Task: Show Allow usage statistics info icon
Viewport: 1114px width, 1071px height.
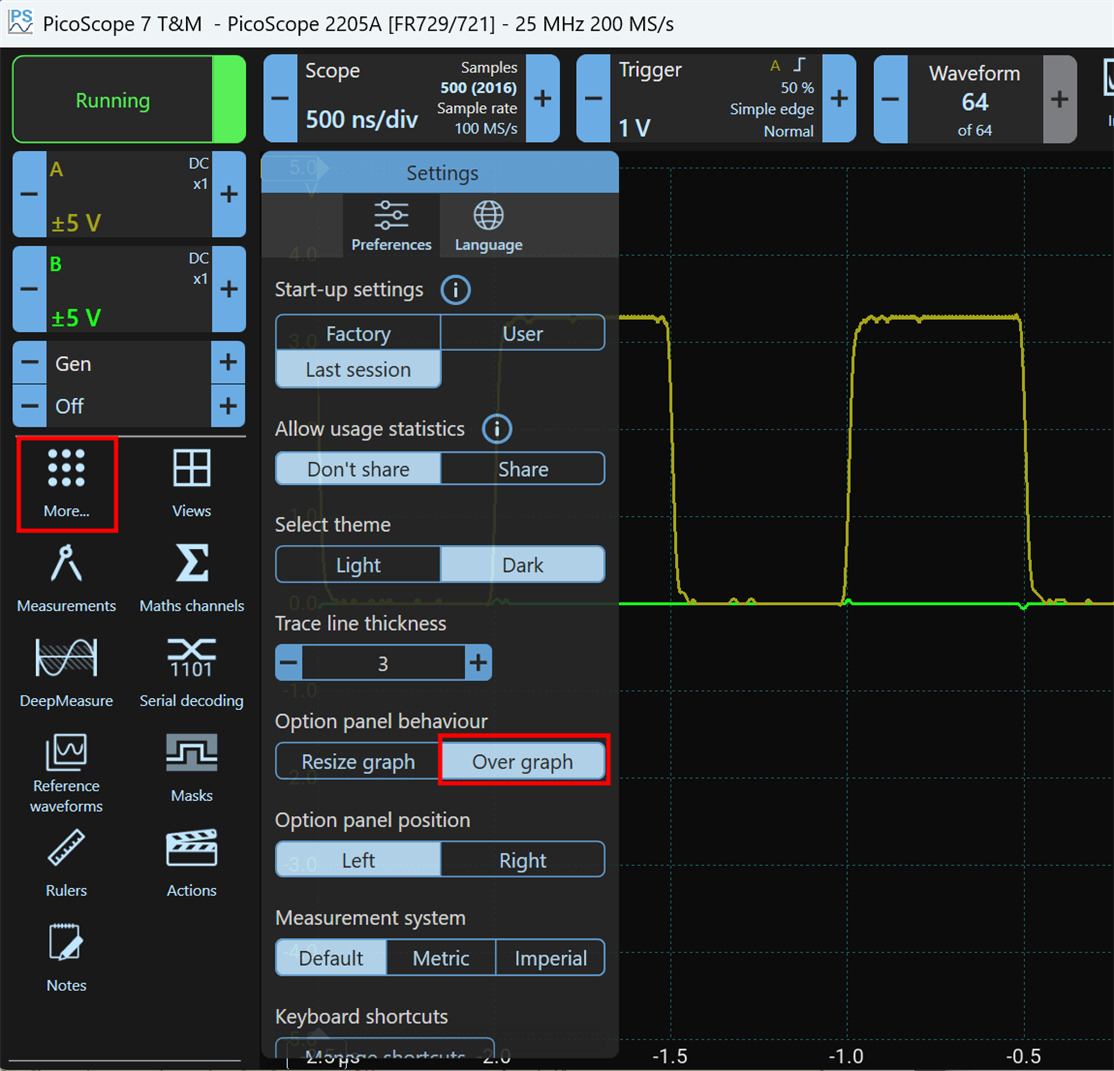Action: click(x=497, y=429)
